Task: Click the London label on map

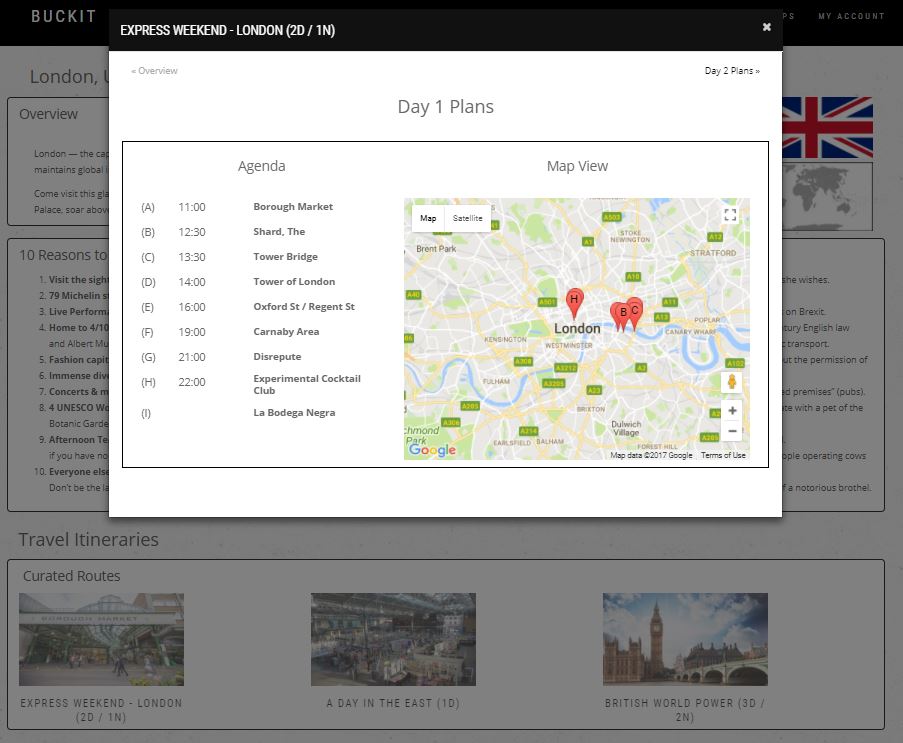Action: [x=577, y=328]
